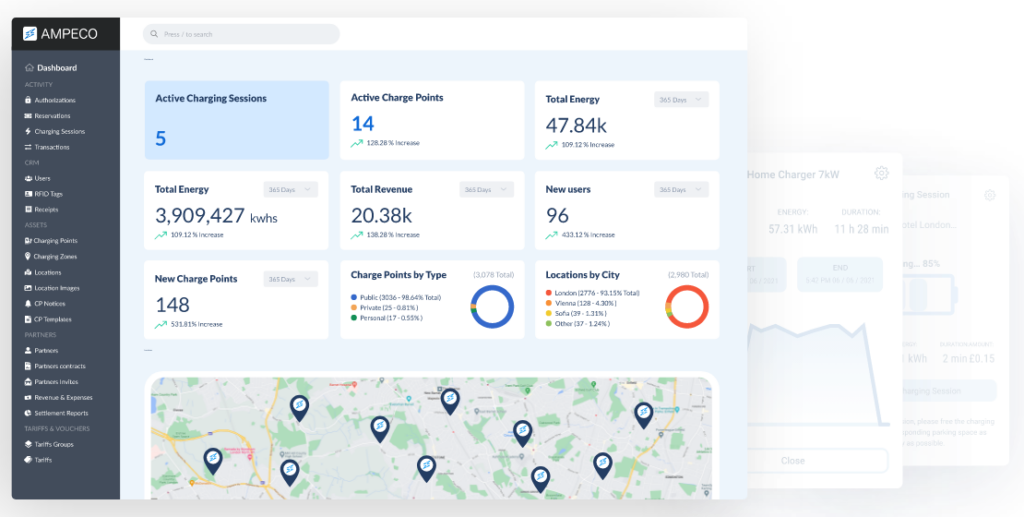Click the Charging Zones map marker icon
Screen dimensions: 1024x517
28,257
